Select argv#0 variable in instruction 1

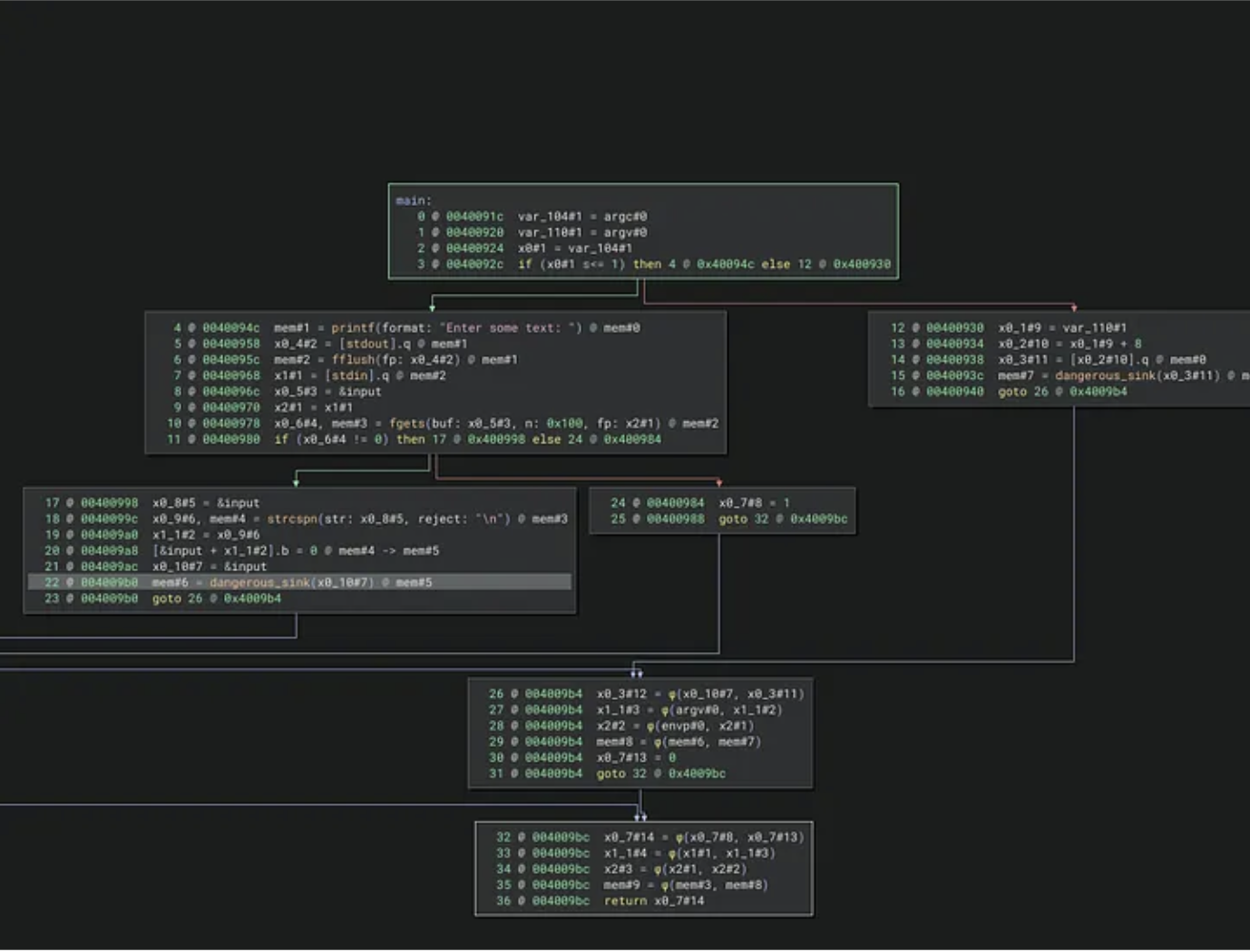point(625,233)
